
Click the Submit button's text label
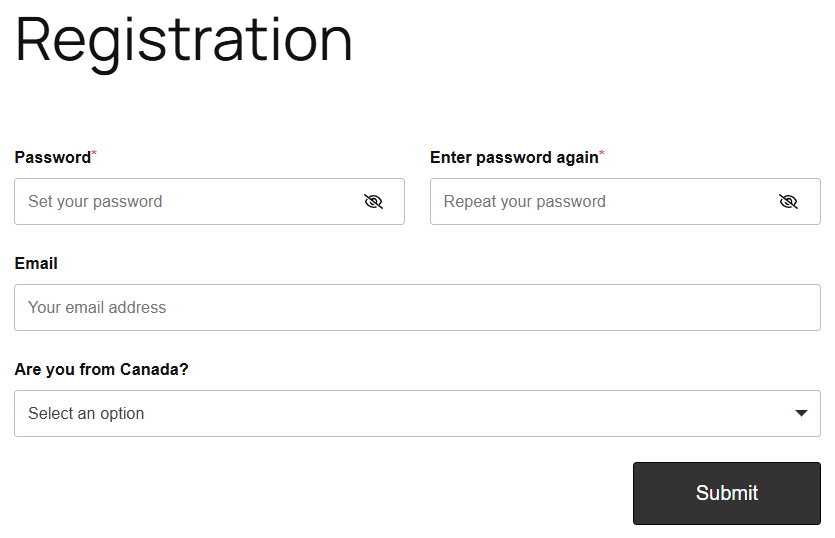[727, 493]
